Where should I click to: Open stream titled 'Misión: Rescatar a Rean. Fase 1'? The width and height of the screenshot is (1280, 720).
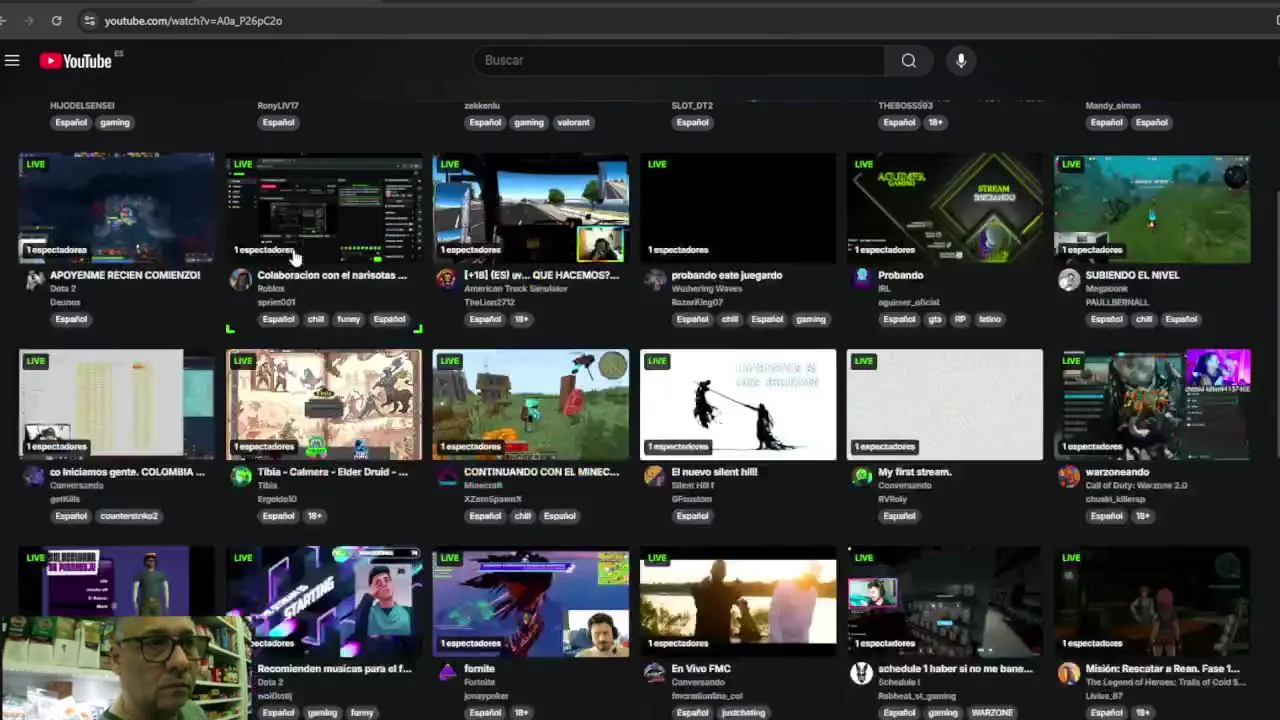pyautogui.click(x=1162, y=668)
